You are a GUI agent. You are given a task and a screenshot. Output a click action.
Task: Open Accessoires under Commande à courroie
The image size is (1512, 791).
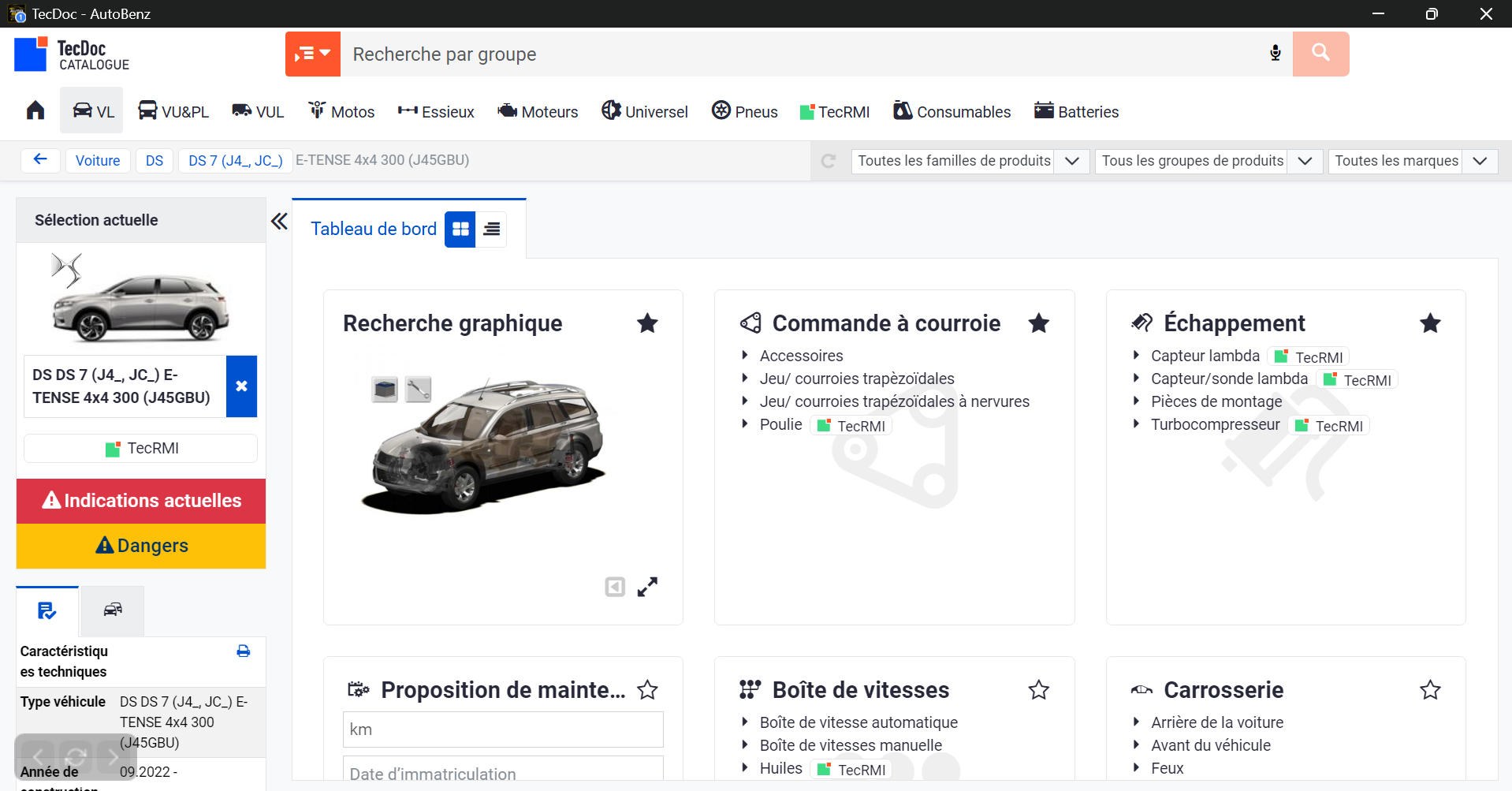801,356
